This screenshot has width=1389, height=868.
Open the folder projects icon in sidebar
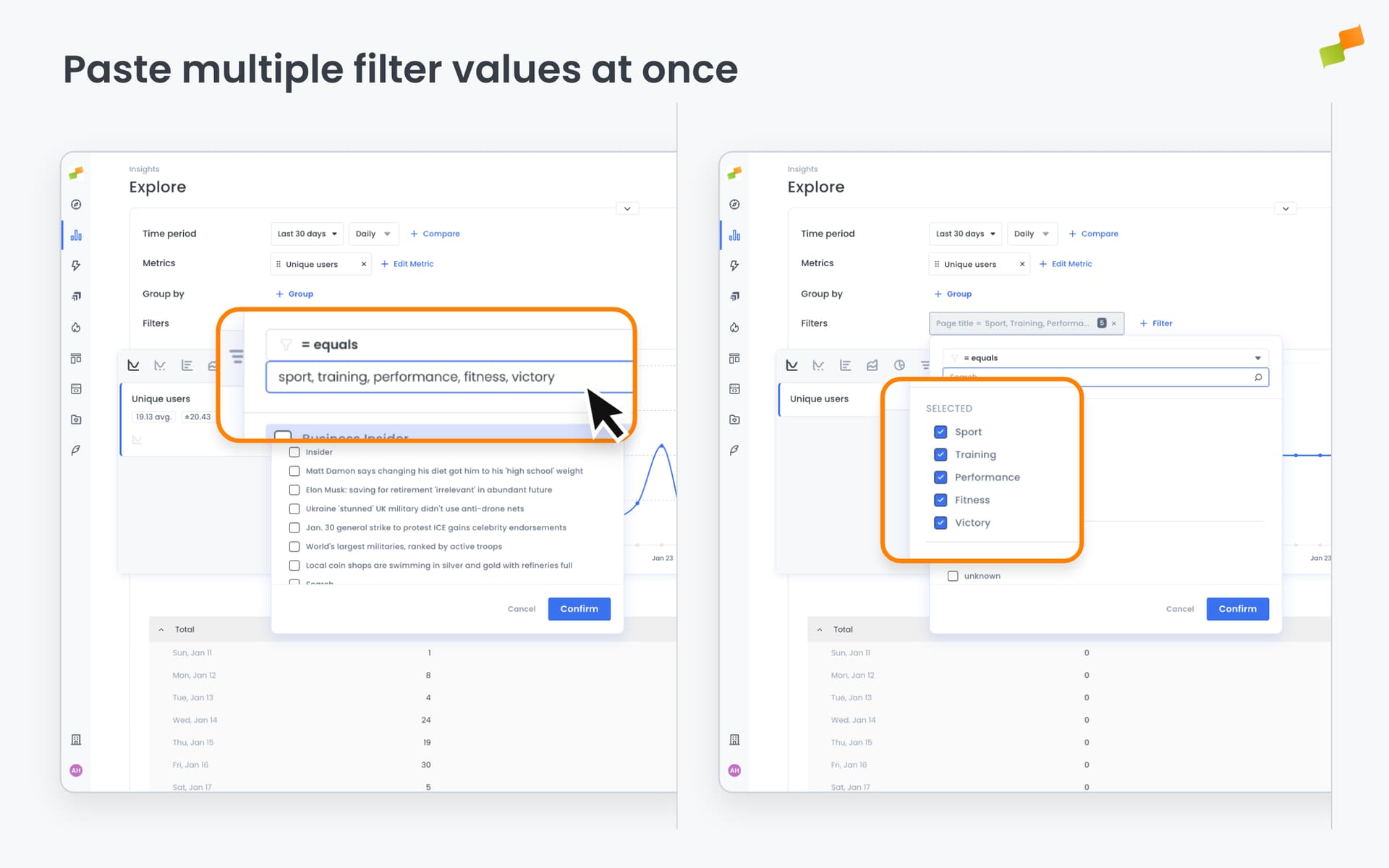(x=76, y=420)
